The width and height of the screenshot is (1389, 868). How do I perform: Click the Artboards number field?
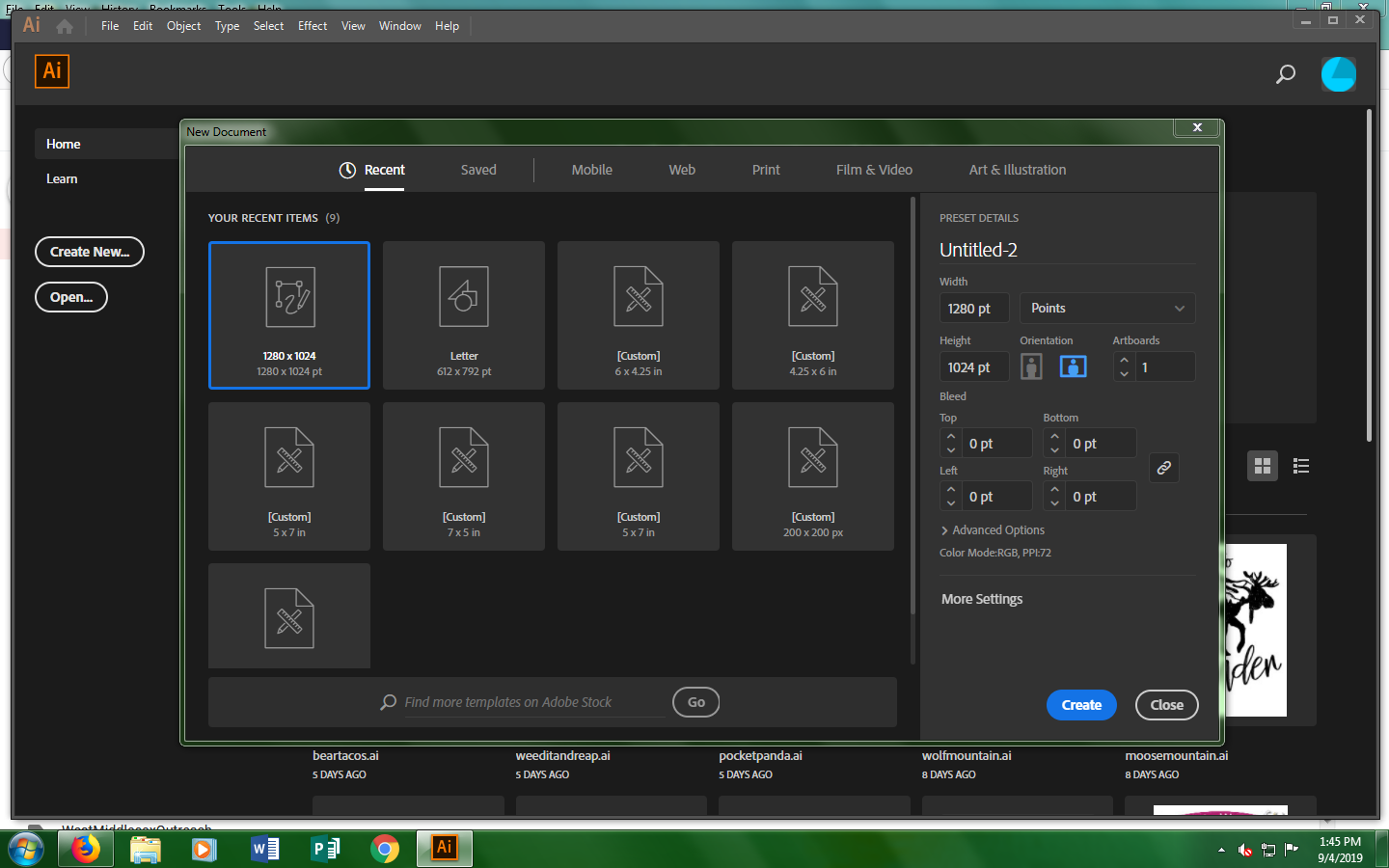click(x=1165, y=367)
